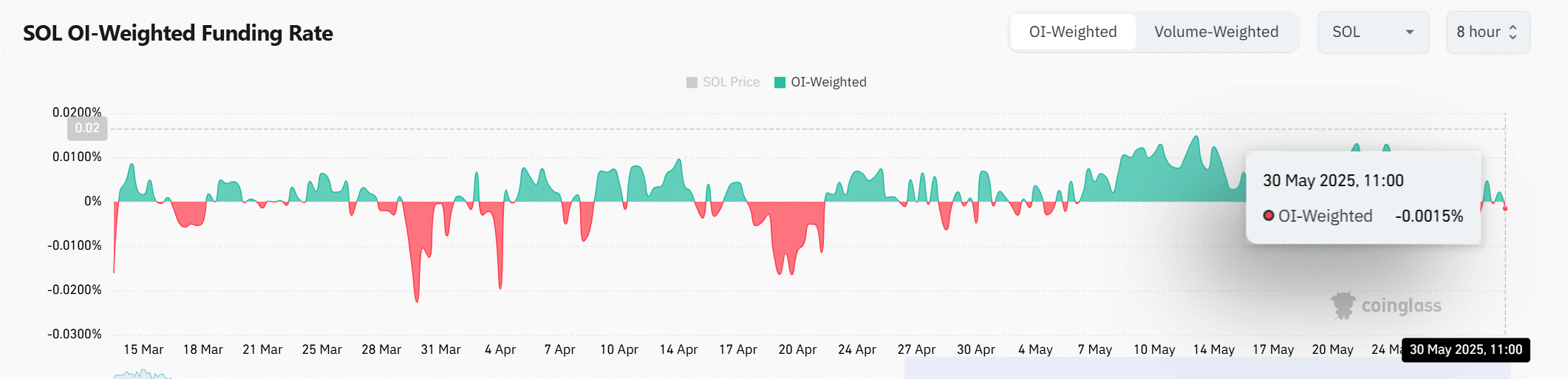Click the chart title SOL OI-Weighted Funding Rate
This screenshot has width=1568, height=379.
point(178,33)
